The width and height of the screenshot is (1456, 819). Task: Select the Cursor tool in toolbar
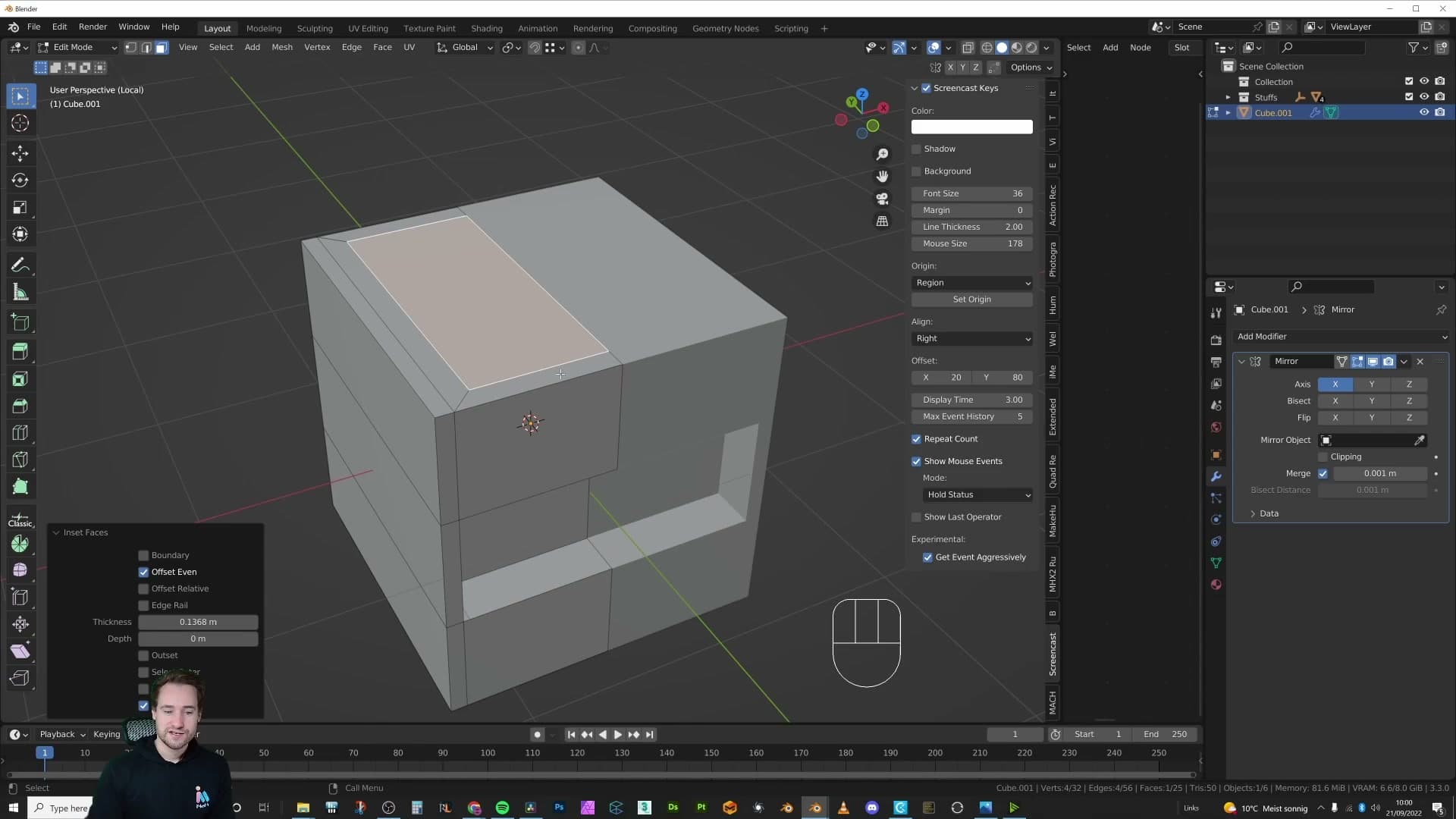click(20, 123)
